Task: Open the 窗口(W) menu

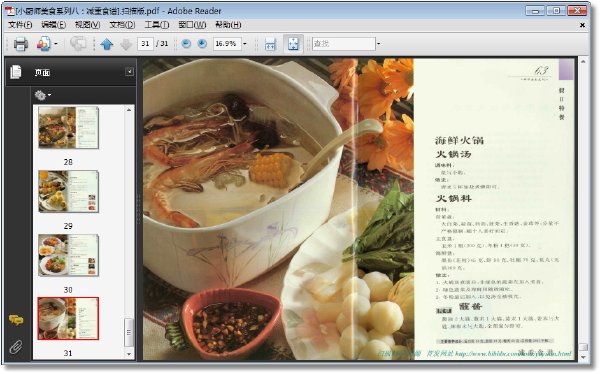Action: (192, 25)
